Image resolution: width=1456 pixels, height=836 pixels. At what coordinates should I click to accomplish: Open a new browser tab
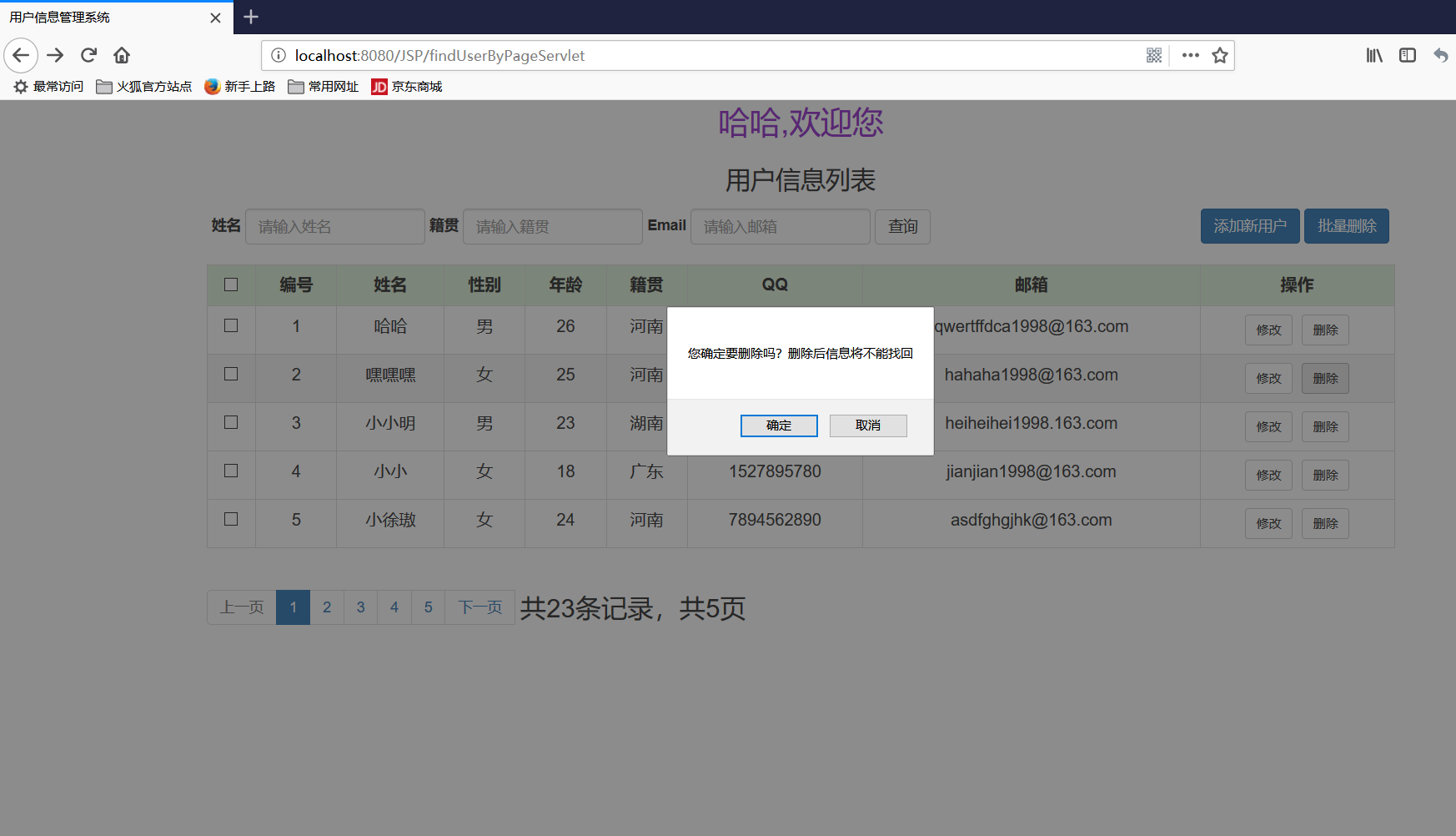coord(250,17)
